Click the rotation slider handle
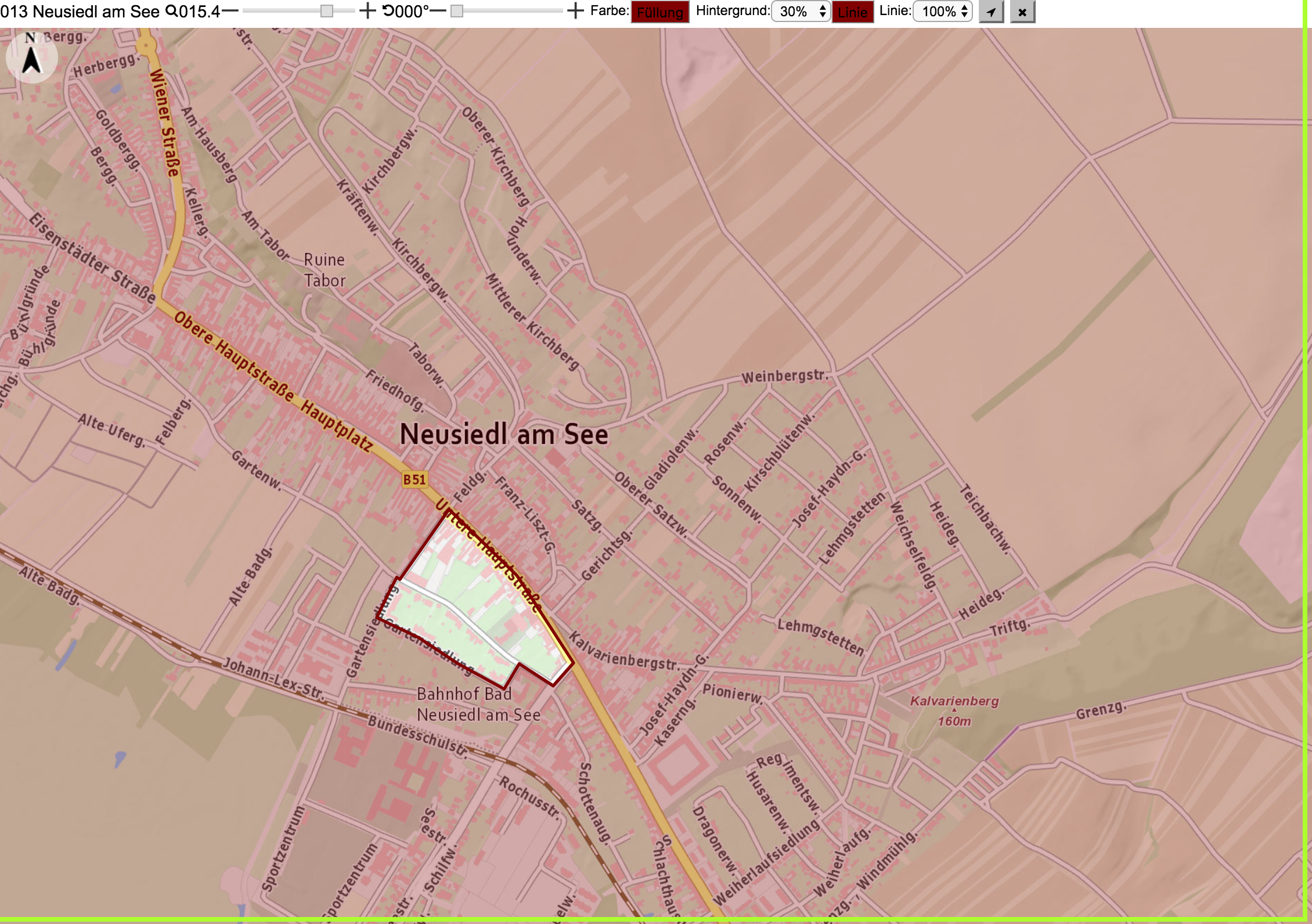 click(x=457, y=11)
